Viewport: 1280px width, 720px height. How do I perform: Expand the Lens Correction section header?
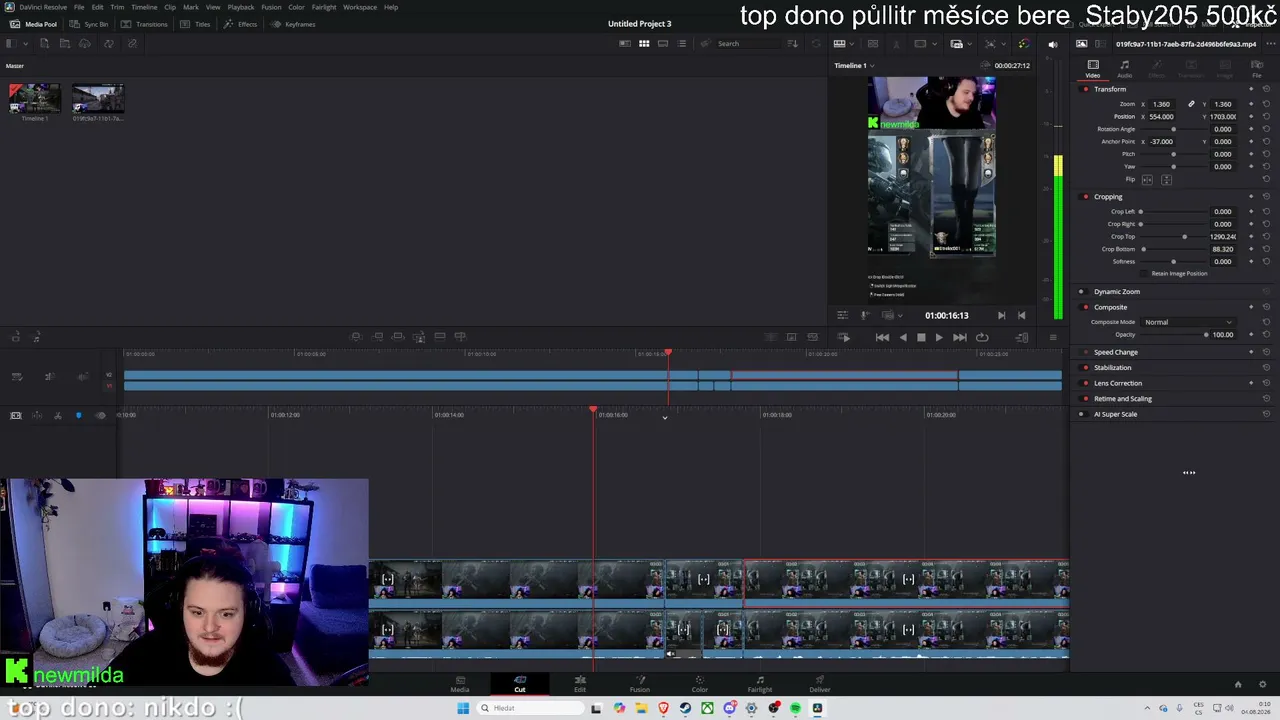[1118, 383]
